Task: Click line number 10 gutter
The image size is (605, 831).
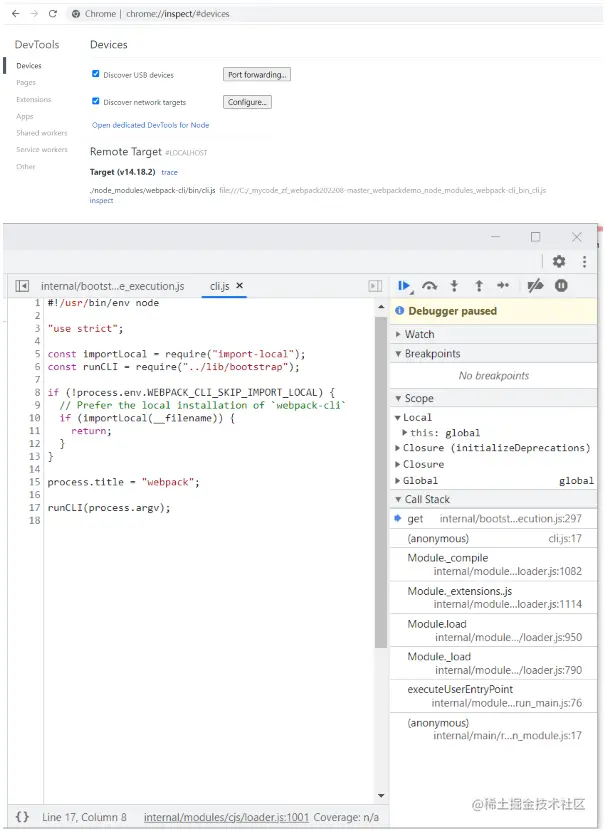Action: [34, 418]
